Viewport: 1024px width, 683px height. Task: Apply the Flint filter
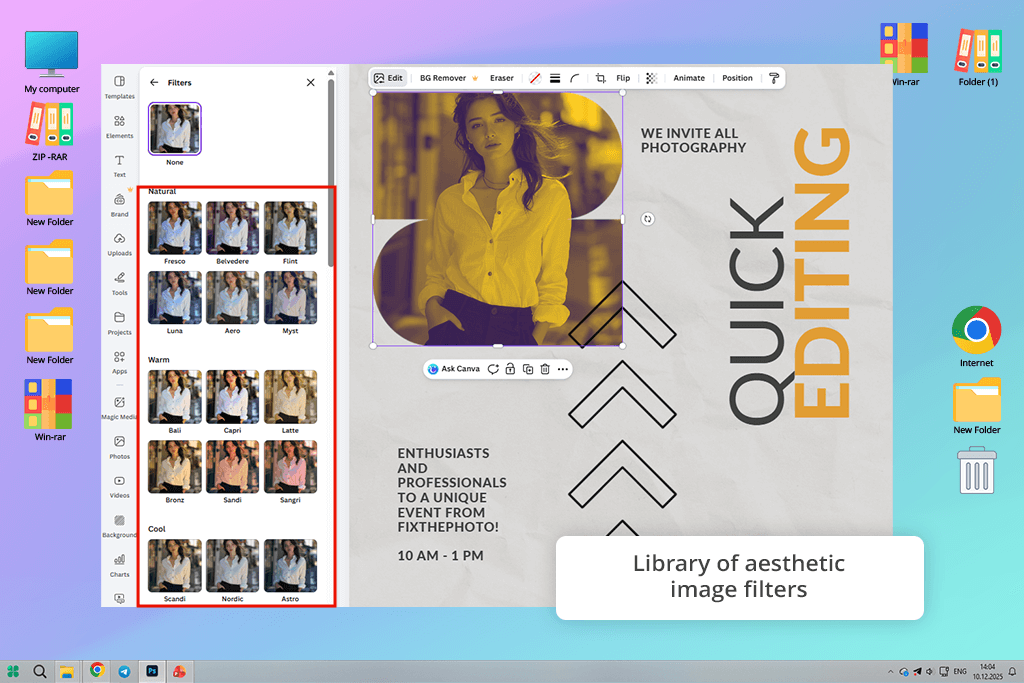click(x=290, y=228)
